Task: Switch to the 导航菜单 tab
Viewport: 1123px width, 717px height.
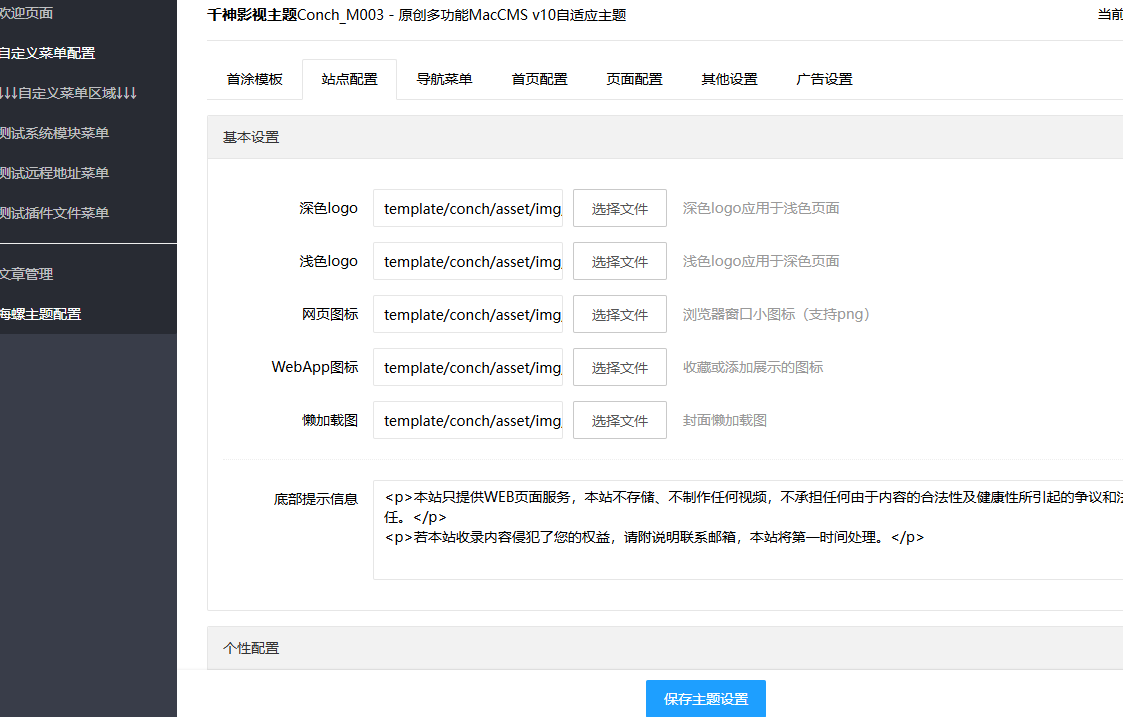Action: 444,80
